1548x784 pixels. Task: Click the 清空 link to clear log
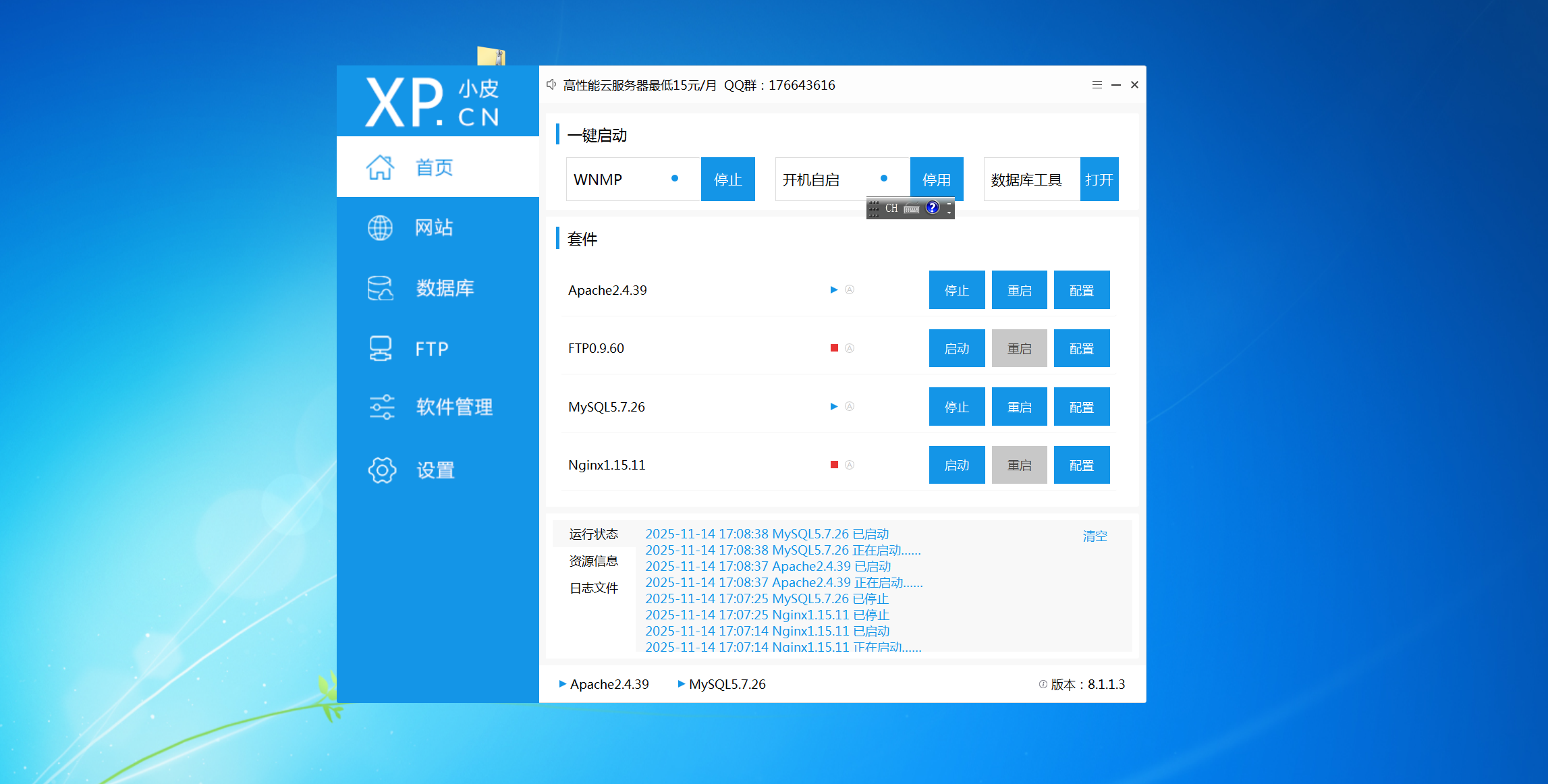pyautogui.click(x=1095, y=536)
